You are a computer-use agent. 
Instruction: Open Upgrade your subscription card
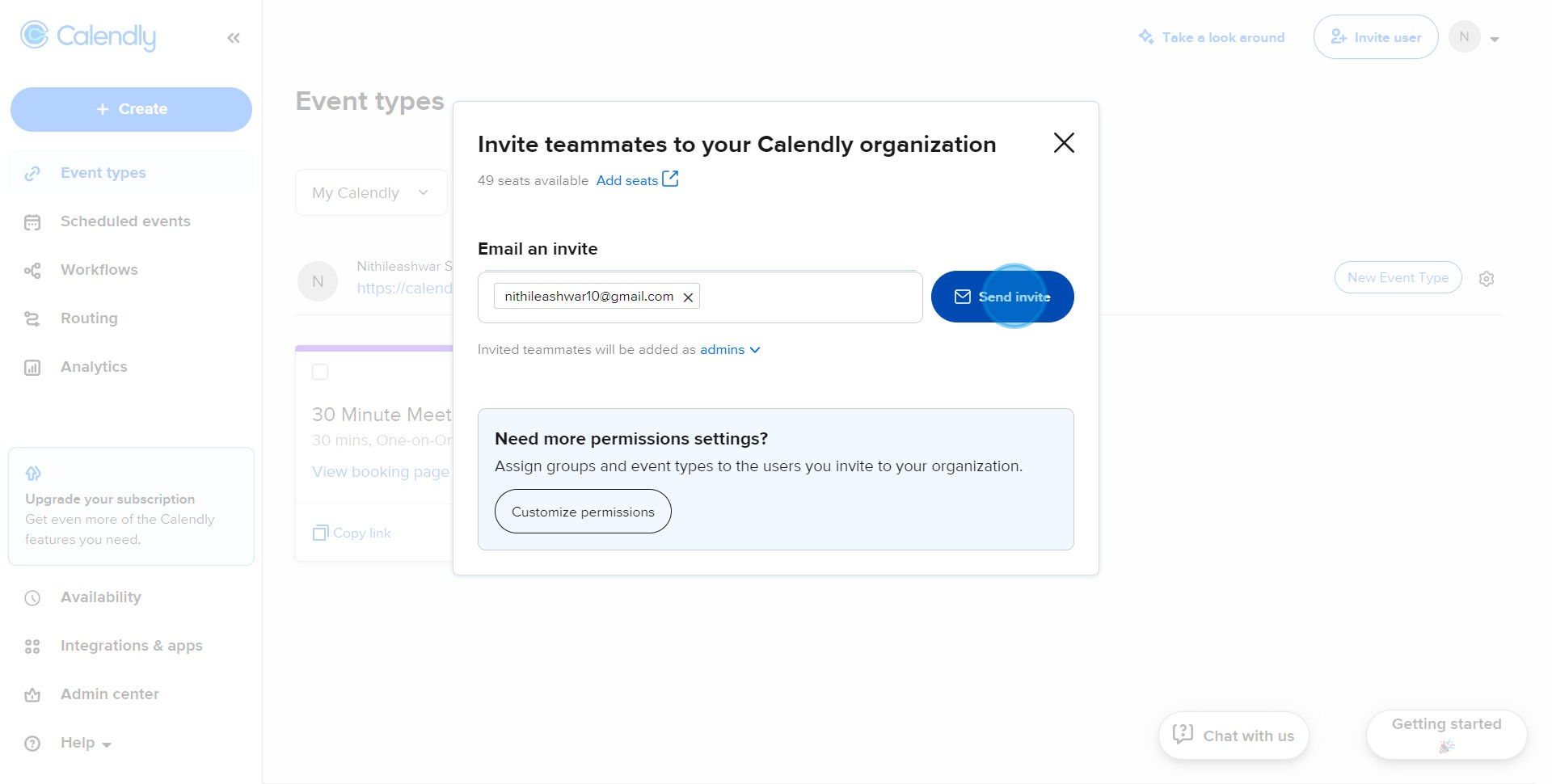[x=131, y=506]
